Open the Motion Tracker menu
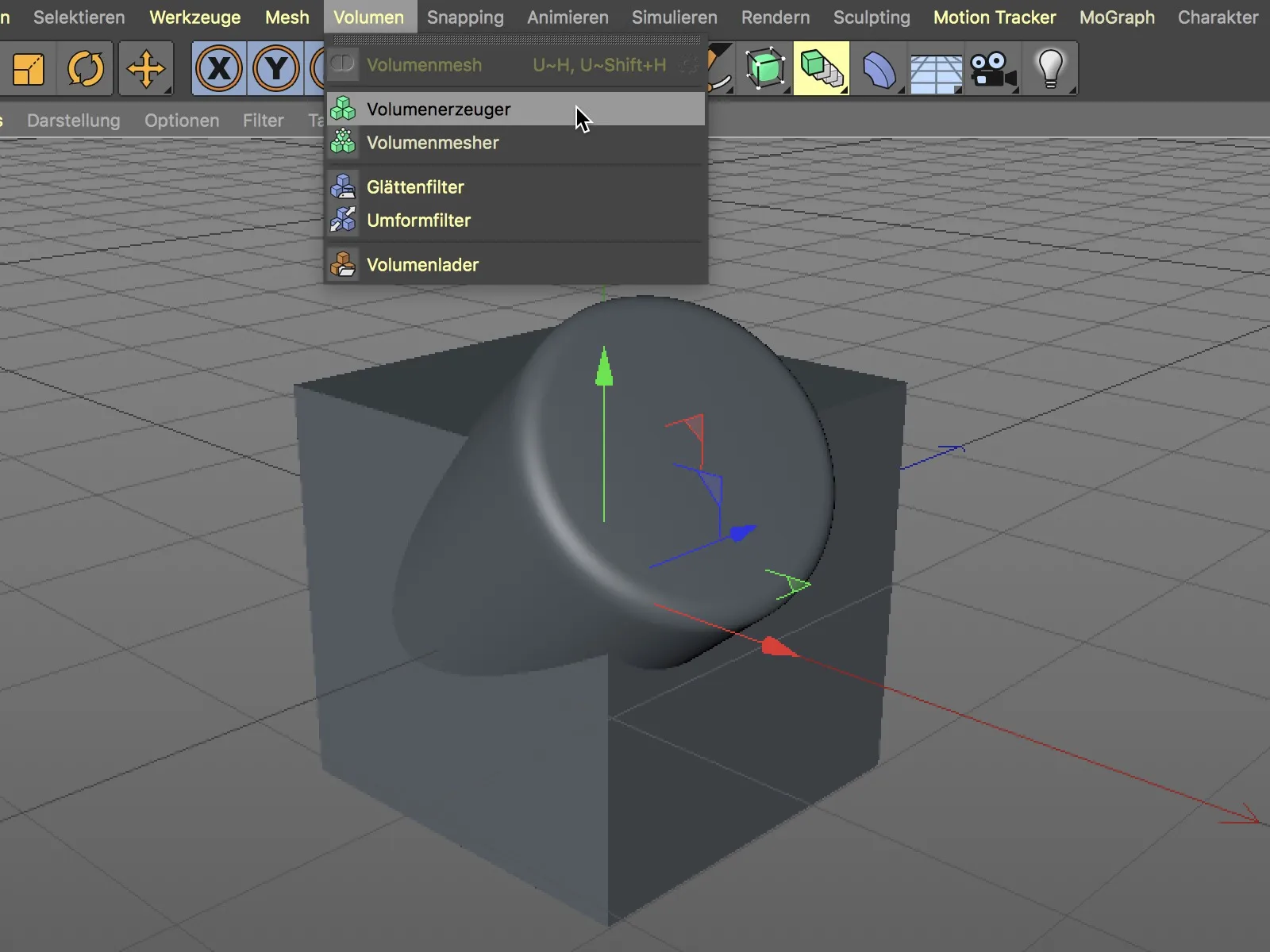The height and width of the screenshot is (952, 1270). (x=995, y=17)
